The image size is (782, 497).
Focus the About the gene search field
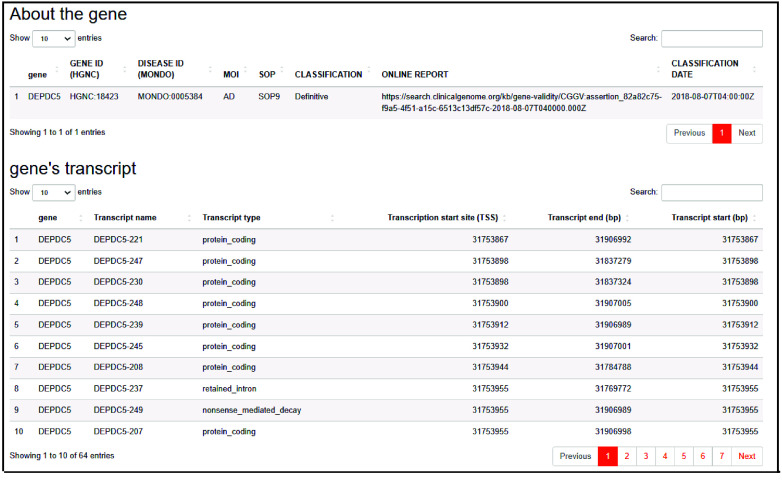[711, 38]
